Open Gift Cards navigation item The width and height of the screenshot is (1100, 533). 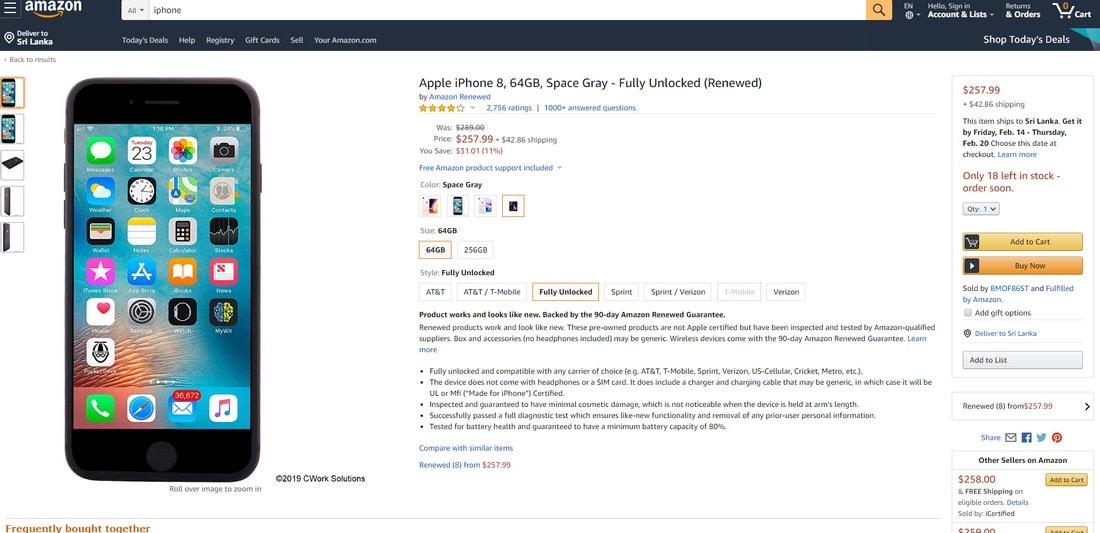click(262, 40)
